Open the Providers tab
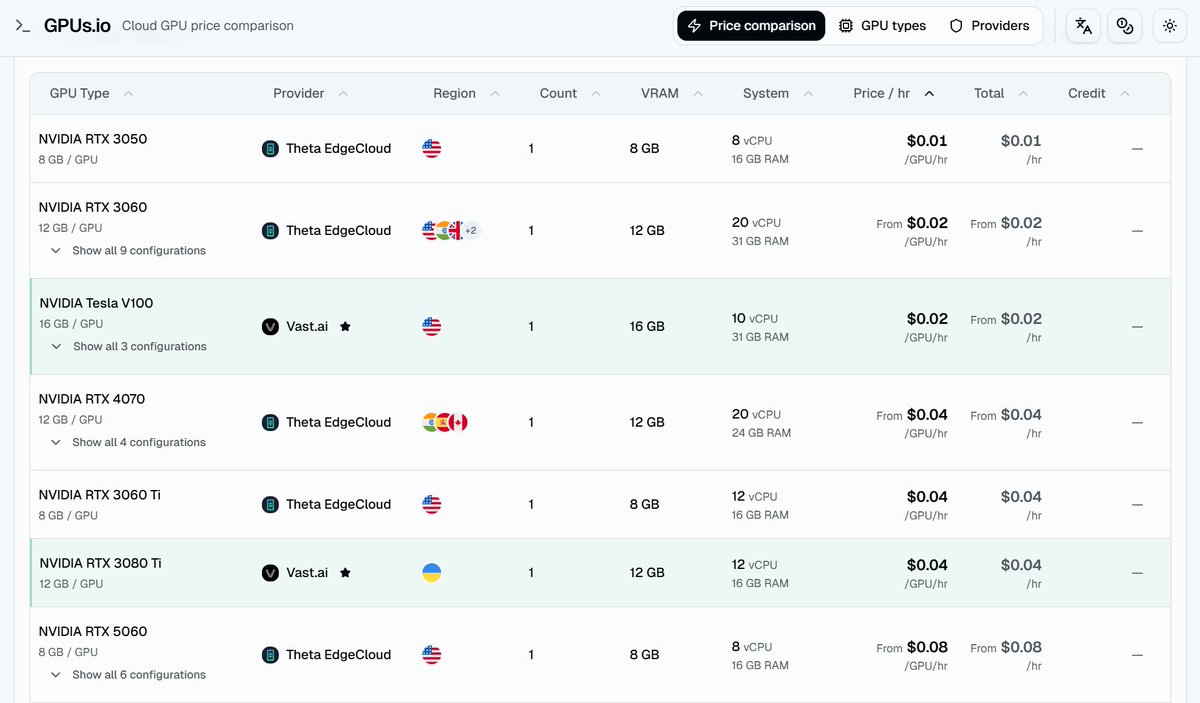Viewport: 1200px width, 703px height. coord(989,26)
